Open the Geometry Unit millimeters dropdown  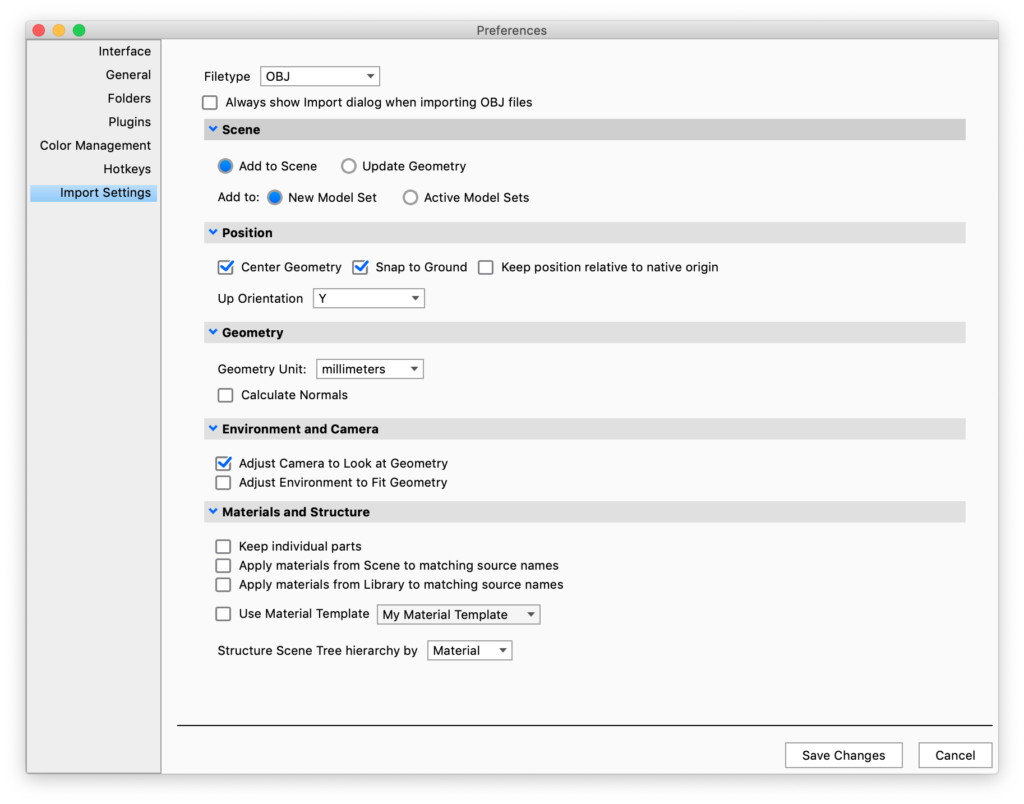coord(370,369)
